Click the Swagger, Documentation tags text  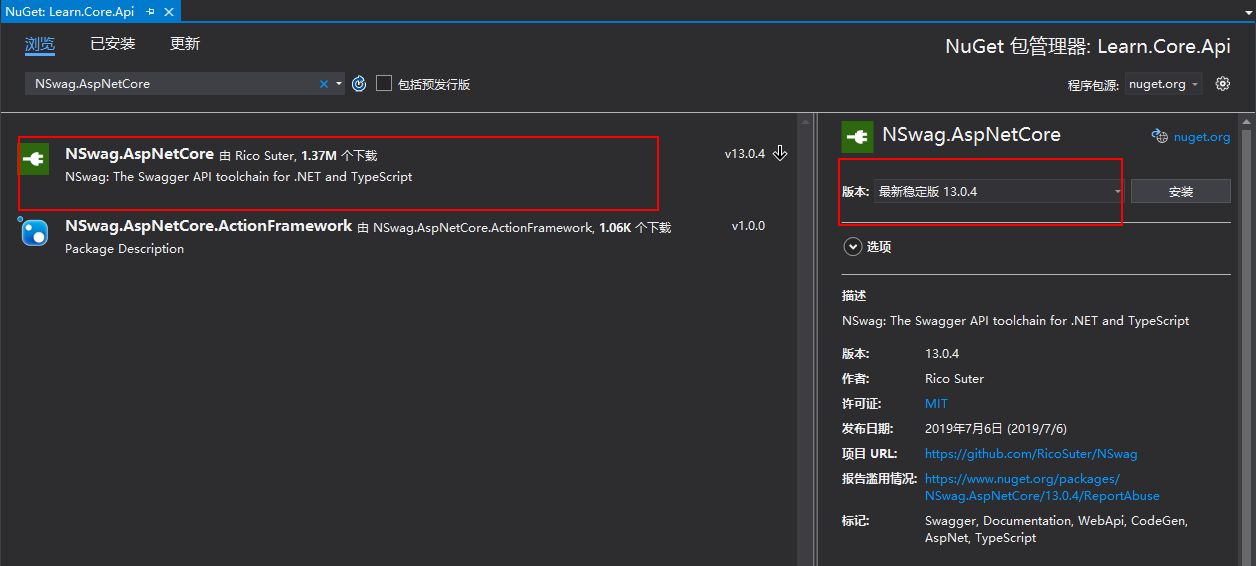click(x=1056, y=529)
